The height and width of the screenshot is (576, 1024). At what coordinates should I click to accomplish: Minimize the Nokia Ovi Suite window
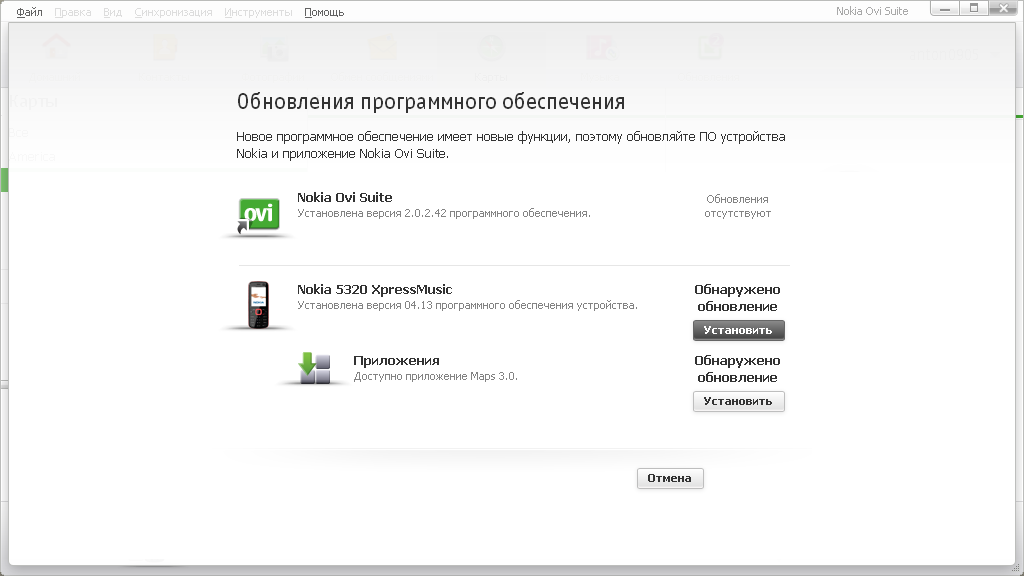pos(945,8)
